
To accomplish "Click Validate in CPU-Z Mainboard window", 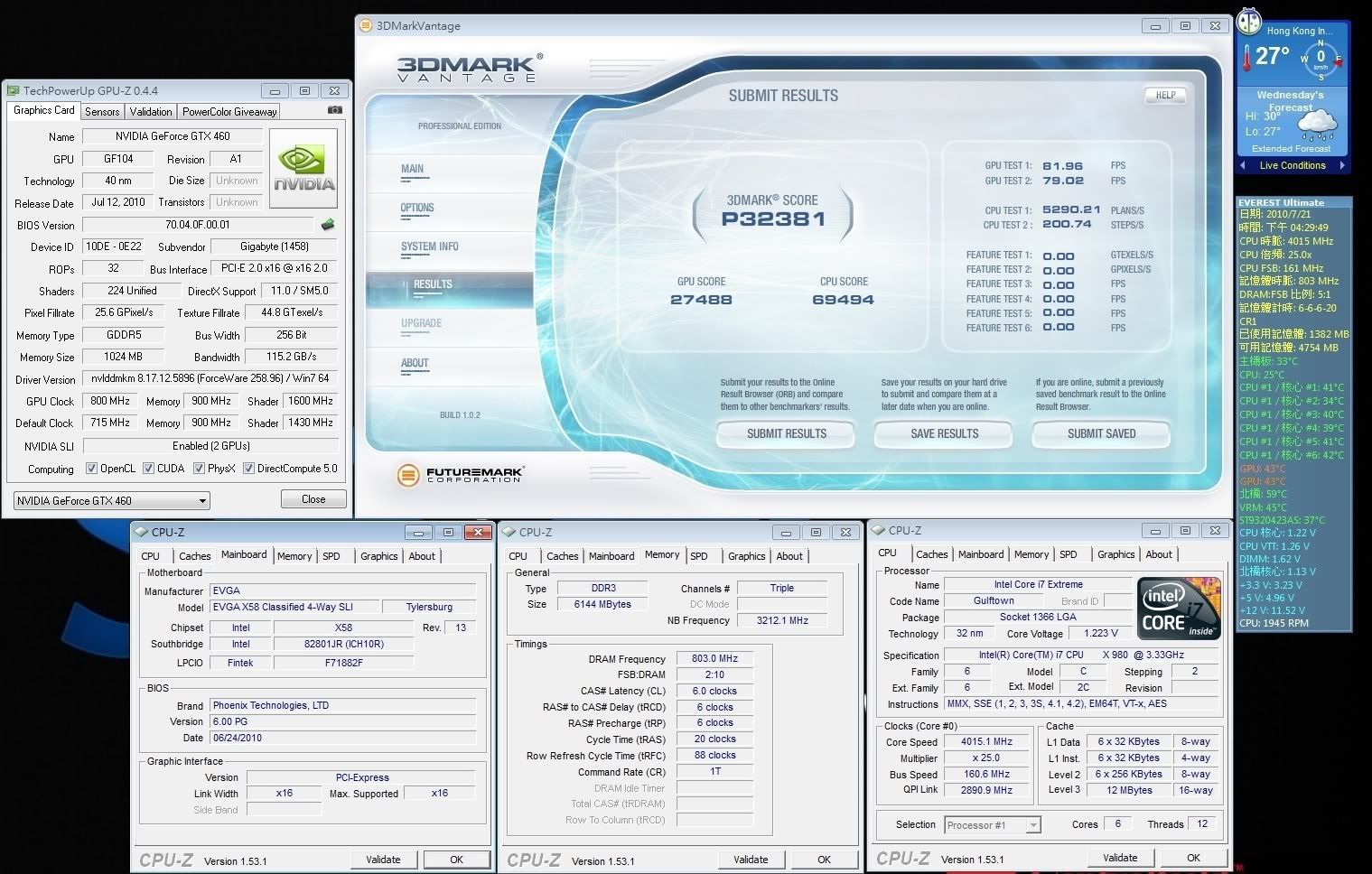I will [x=383, y=860].
